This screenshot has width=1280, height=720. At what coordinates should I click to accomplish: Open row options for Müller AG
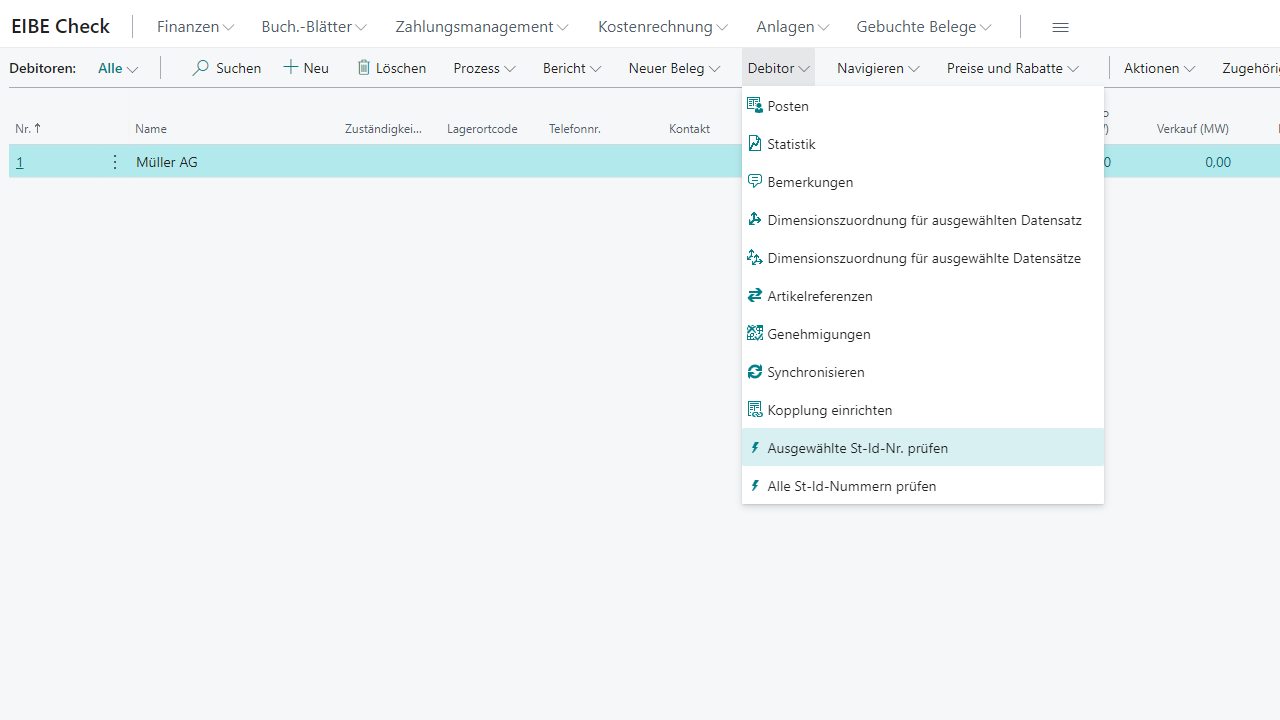(115, 162)
